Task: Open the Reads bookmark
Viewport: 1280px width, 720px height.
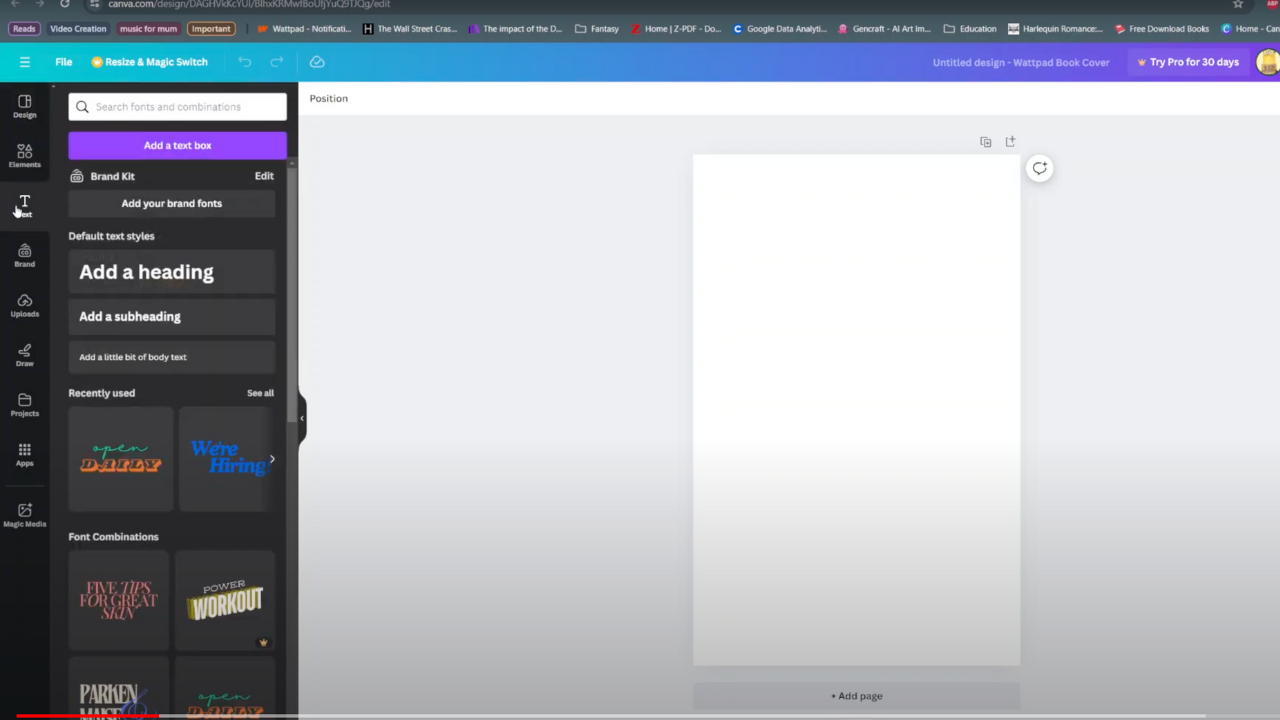Action: tap(24, 29)
